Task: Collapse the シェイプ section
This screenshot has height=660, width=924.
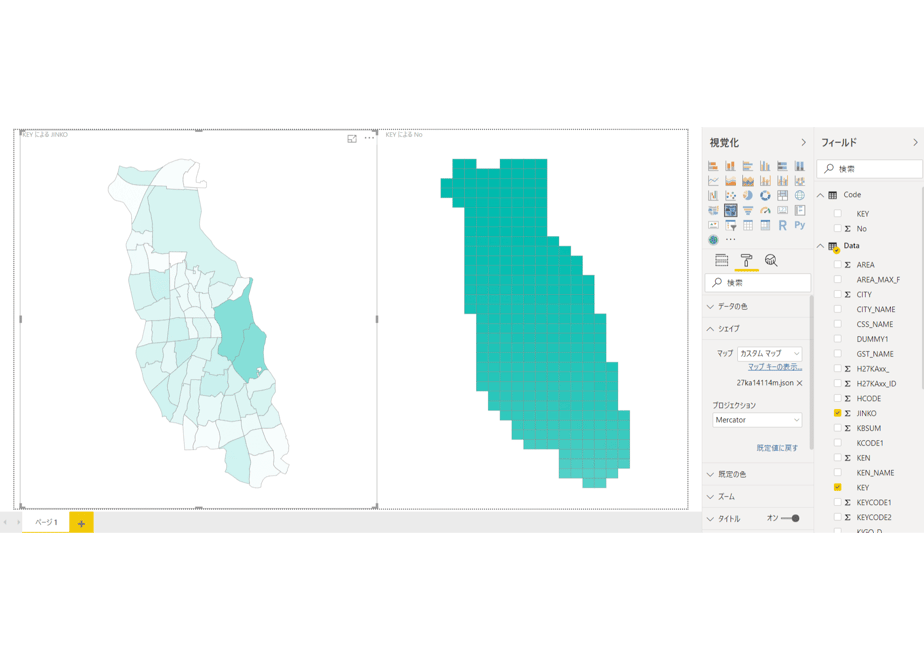Action: pos(757,329)
